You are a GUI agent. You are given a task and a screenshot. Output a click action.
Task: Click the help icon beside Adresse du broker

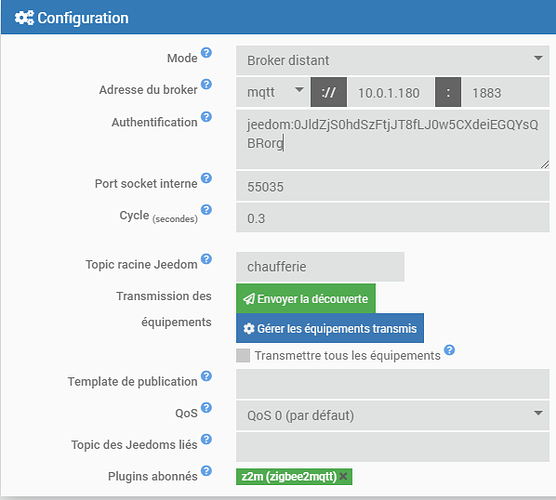[x=206, y=84]
